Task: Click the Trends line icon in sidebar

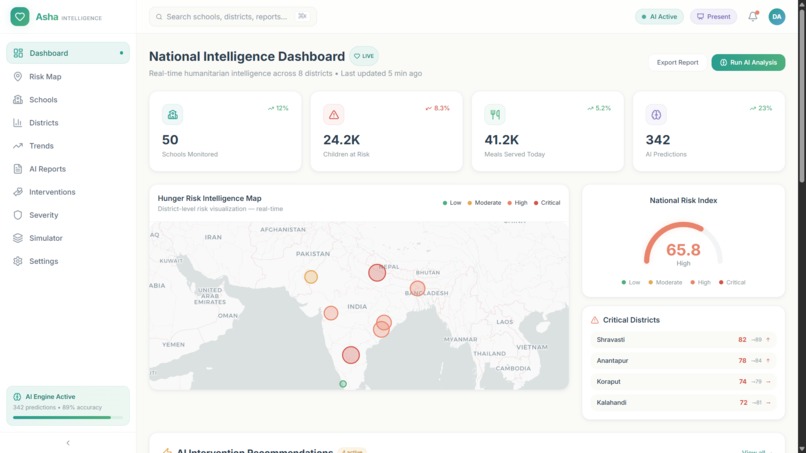Action: coord(18,146)
